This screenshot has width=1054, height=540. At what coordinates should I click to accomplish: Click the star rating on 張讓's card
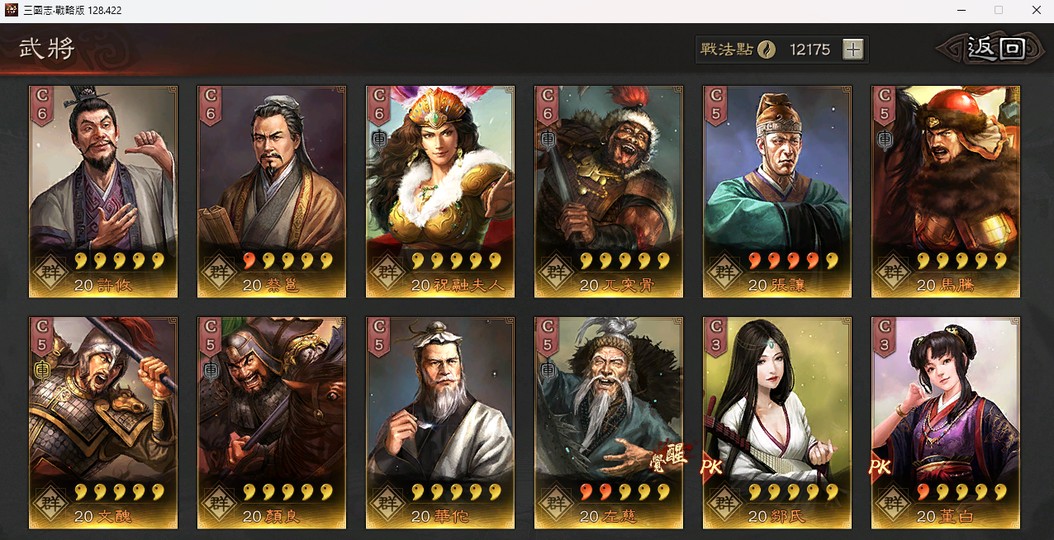[x=793, y=260]
